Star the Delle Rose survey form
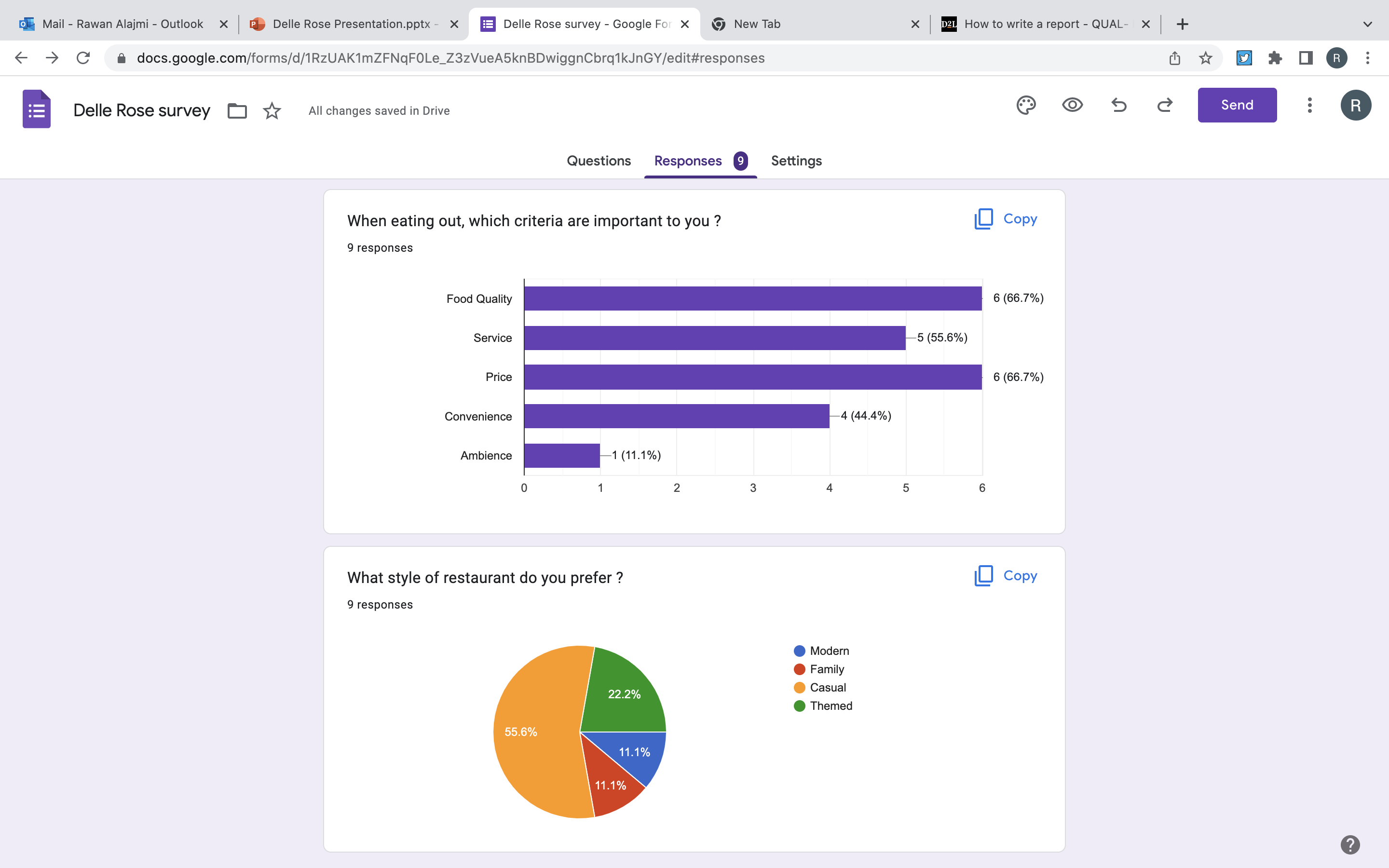This screenshot has height=868, width=1389. (x=272, y=111)
